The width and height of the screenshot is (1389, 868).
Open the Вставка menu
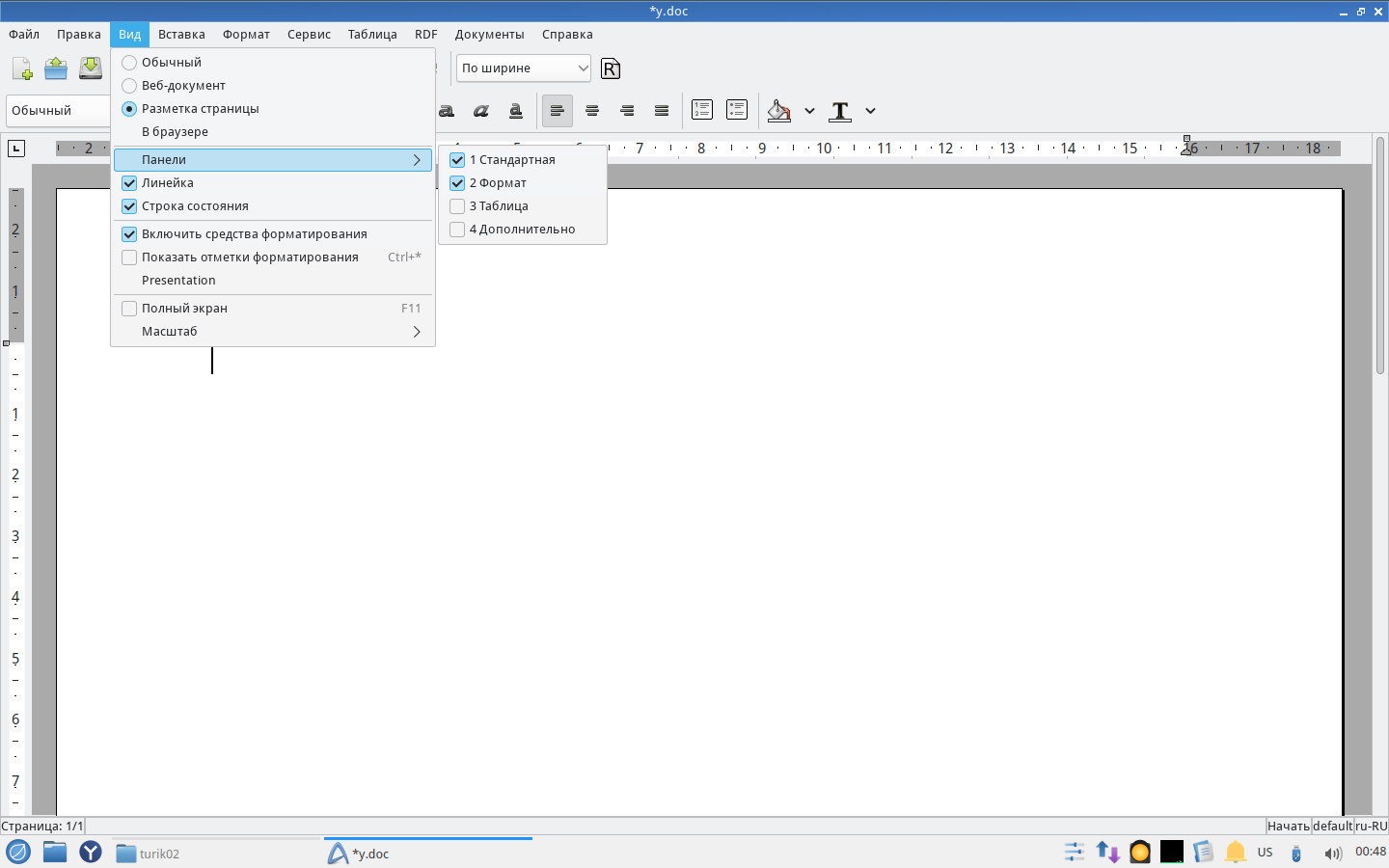point(181,35)
